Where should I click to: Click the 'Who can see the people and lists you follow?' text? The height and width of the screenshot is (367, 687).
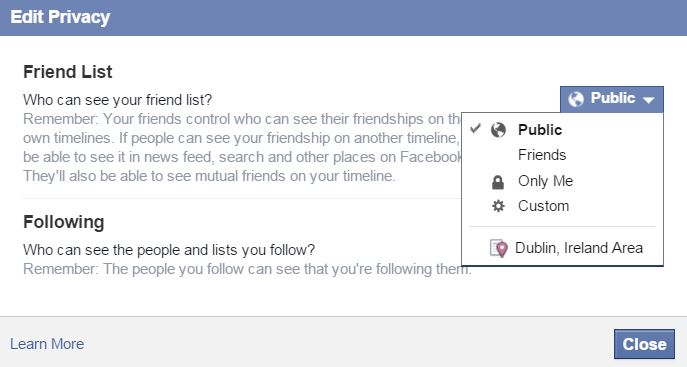(x=169, y=250)
